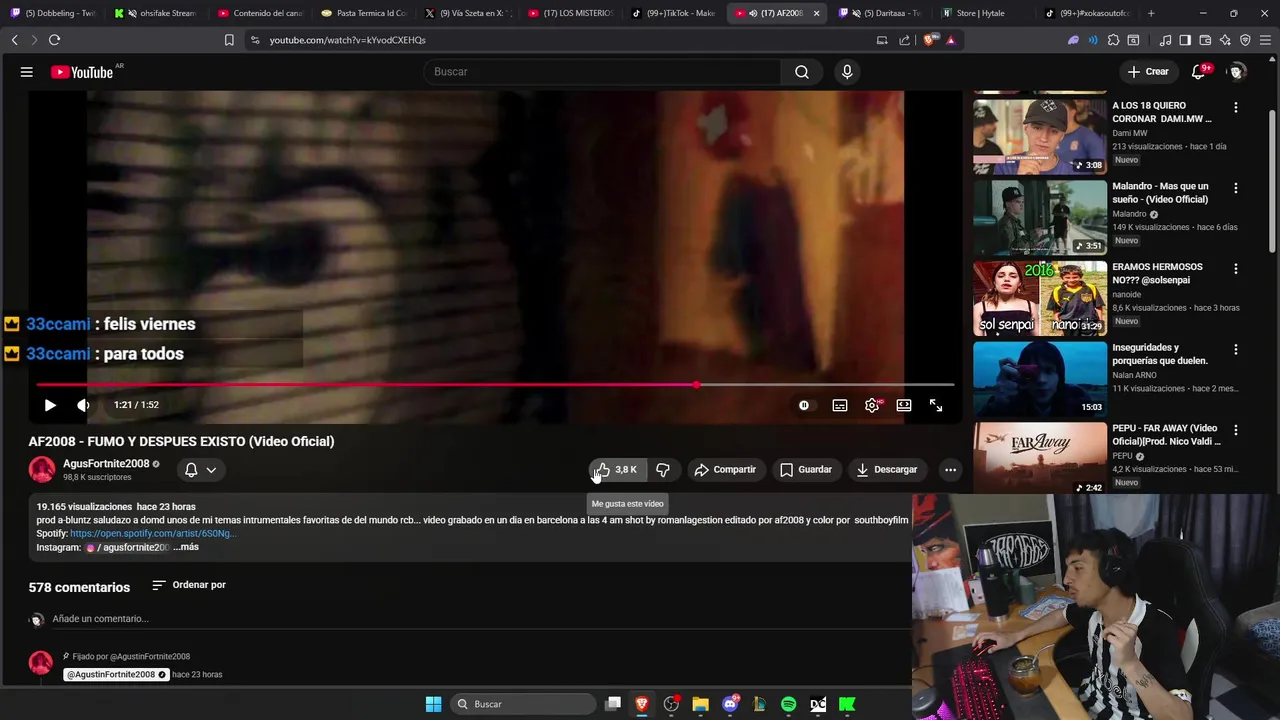Open File Explorer from taskbar

700,704
